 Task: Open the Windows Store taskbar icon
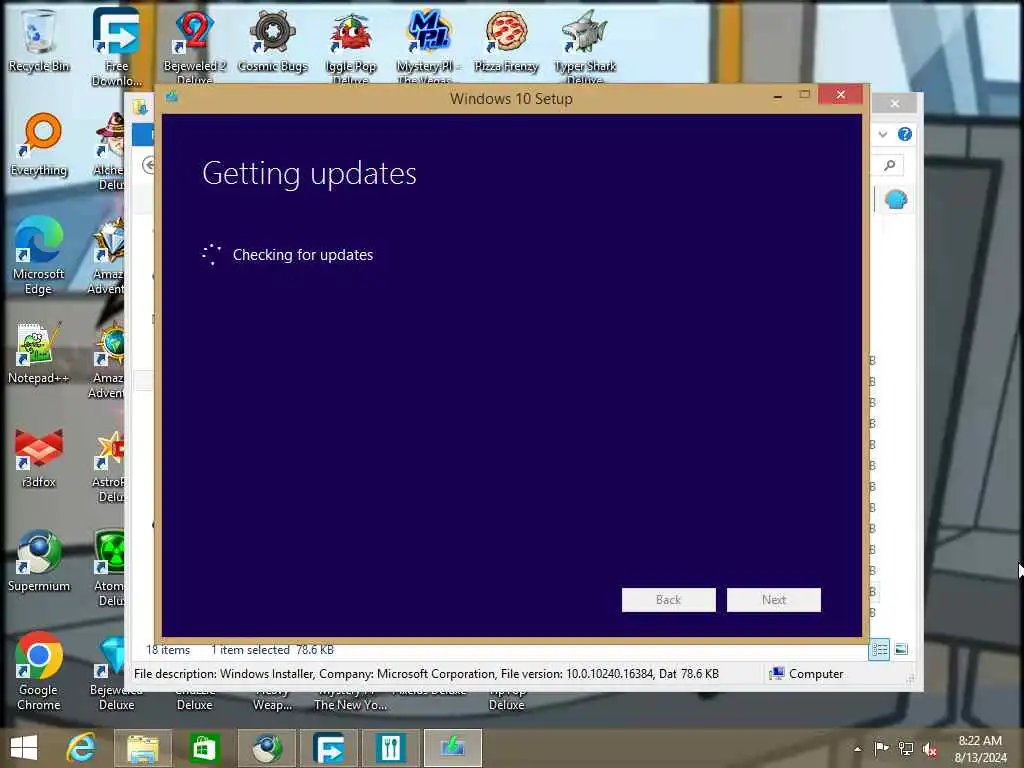tap(204, 748)
